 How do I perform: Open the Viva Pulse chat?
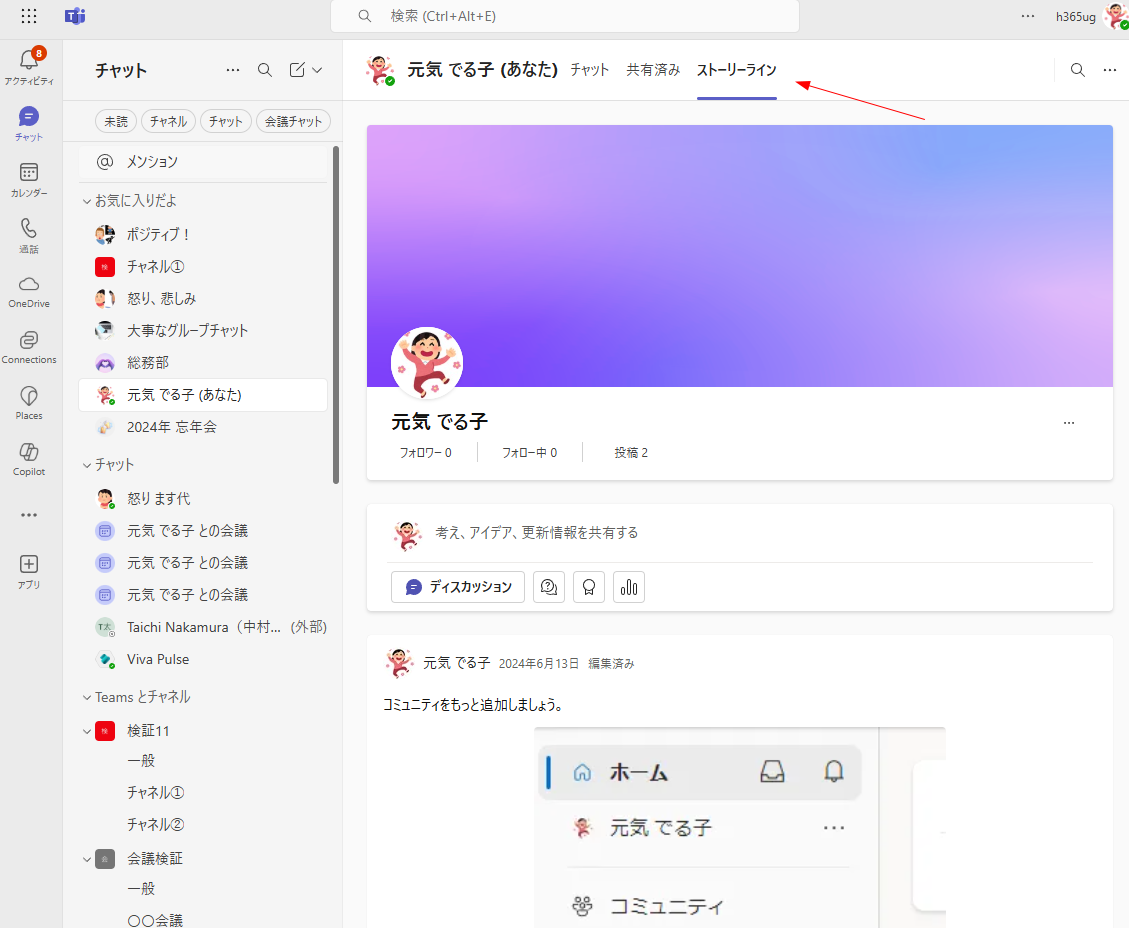[x=203, y=659]
